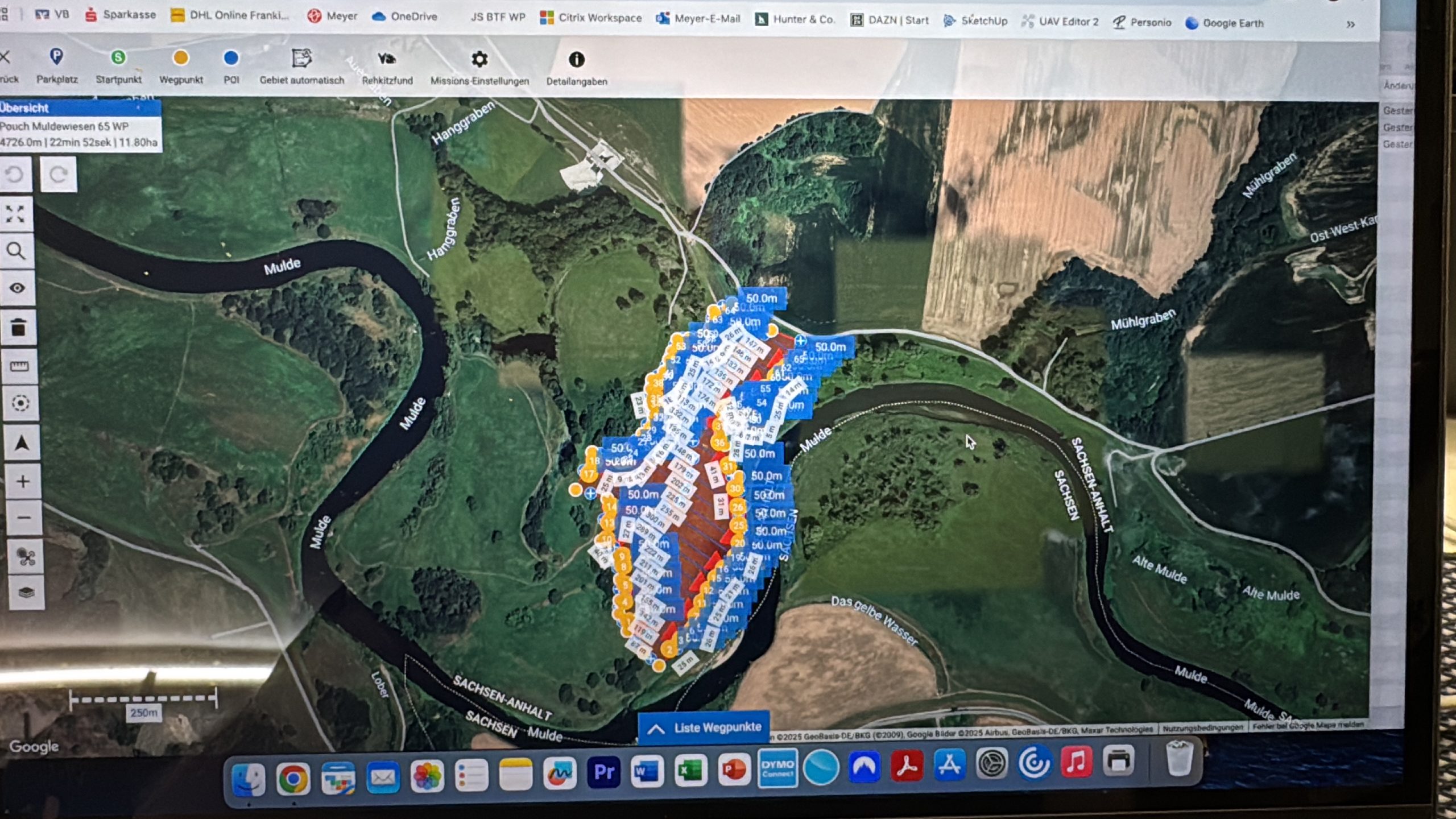Open DHL Online Franki... bookmark
This screenshot has width=1456, height=819.
coord(230,15)
